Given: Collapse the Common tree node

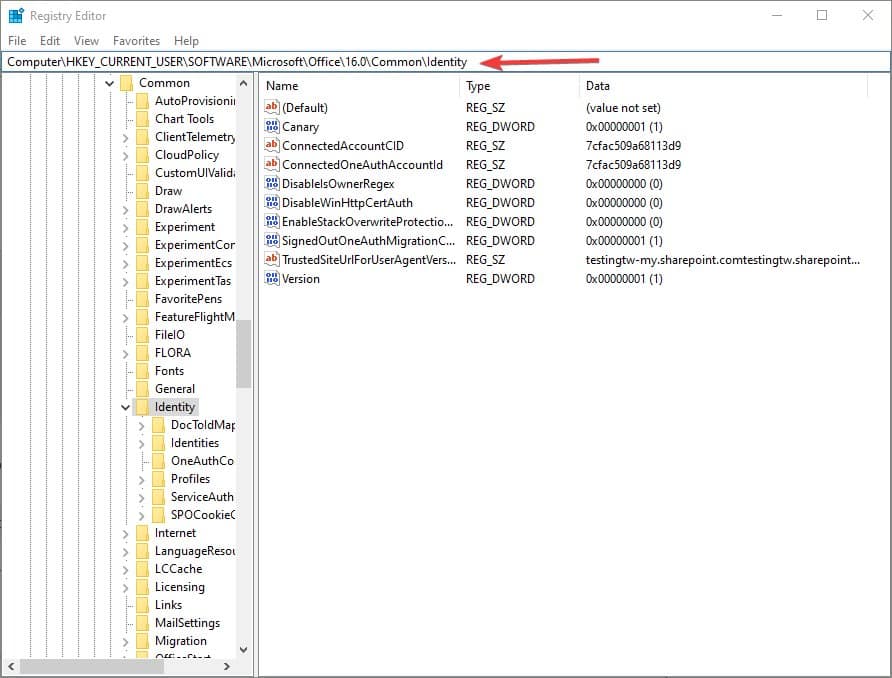Looking at the screenshot, I should pyautogui.click(x=110, y=84).
